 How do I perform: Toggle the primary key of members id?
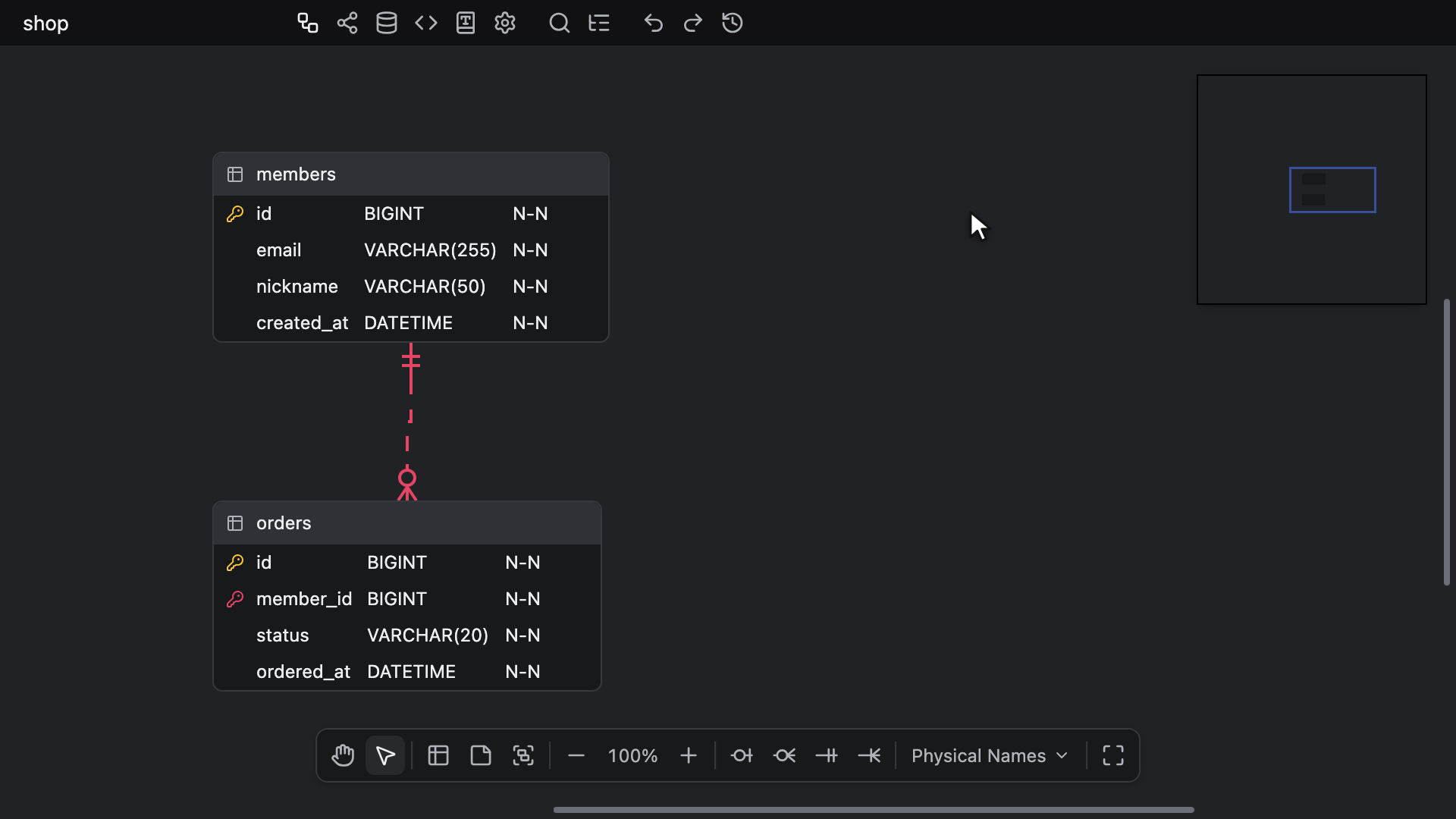[235, 214]
